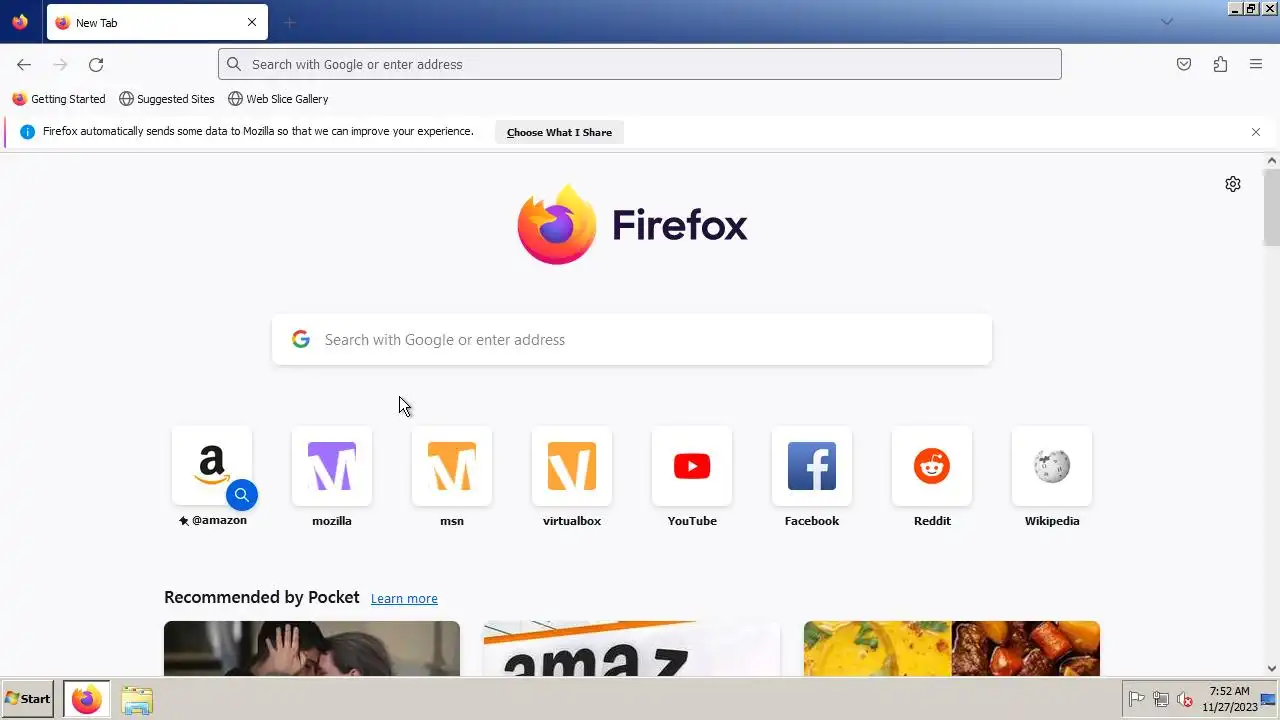Screen dimensions: 1280x720
Task: Dismiss the data sharing notification bar
Action: tap(1256, 132)
